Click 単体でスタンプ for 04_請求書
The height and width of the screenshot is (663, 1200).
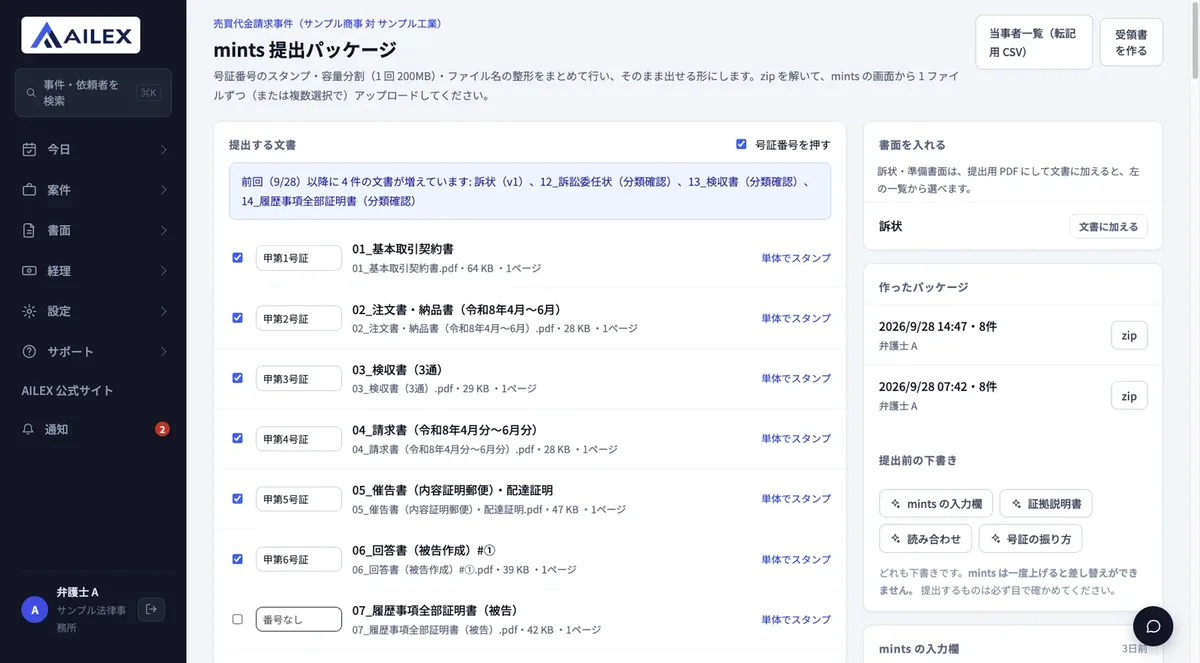pyautogui.click(x=796, y=438)
